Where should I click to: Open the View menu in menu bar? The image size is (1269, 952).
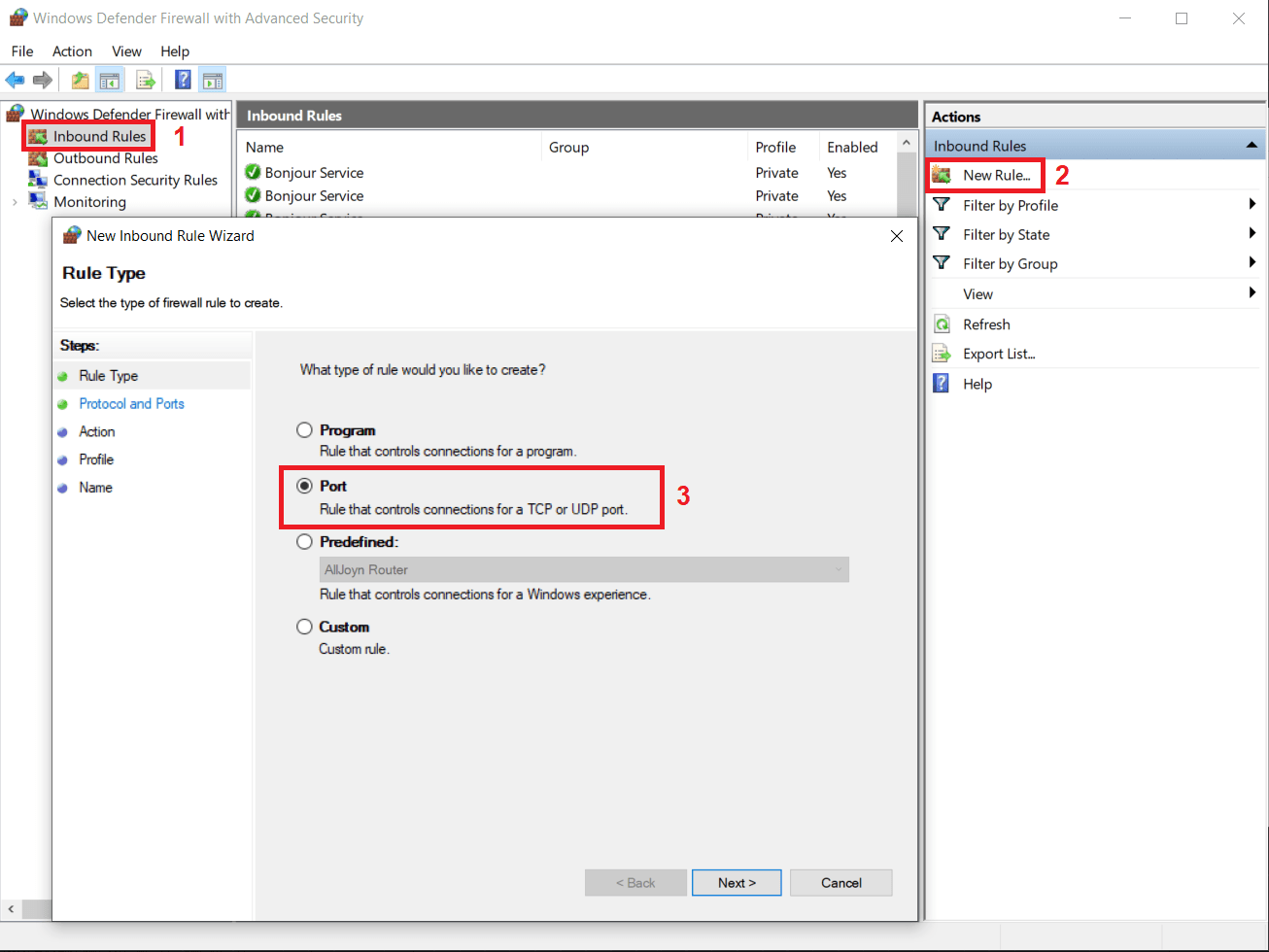click(x=126, y=51)
